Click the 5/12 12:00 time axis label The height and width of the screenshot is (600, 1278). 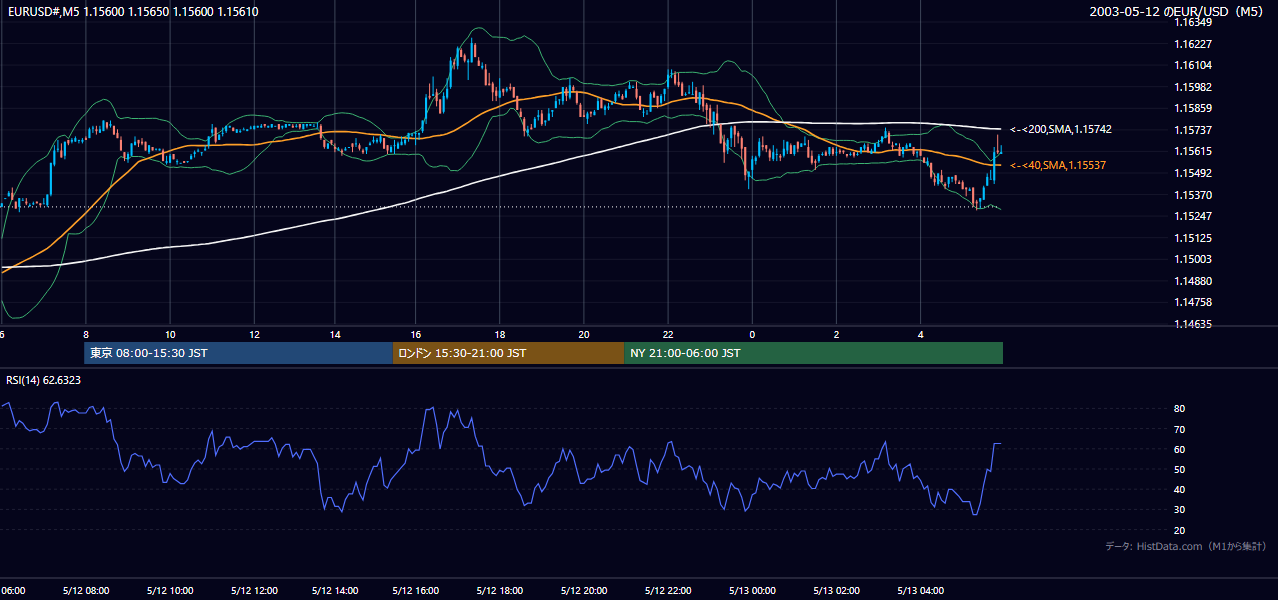(x=254, y=591)
